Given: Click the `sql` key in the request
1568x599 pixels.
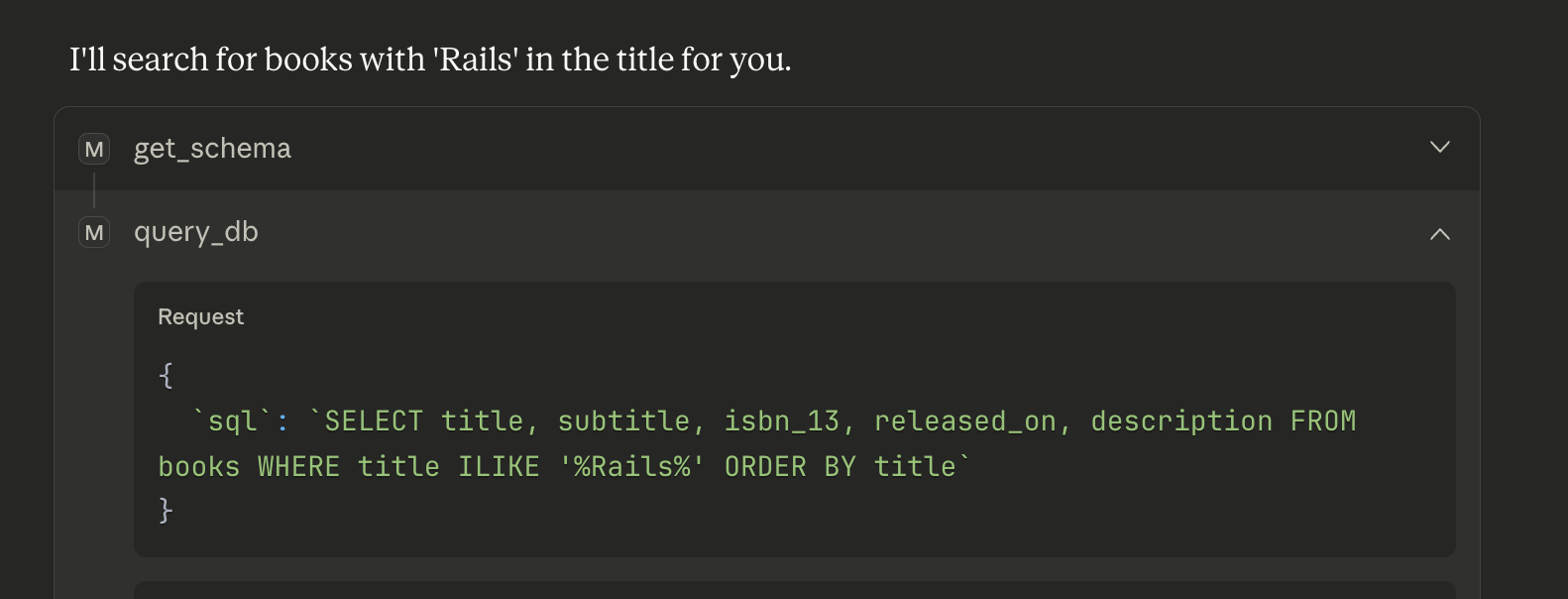Looking at the screenshot, I should 232,421.
